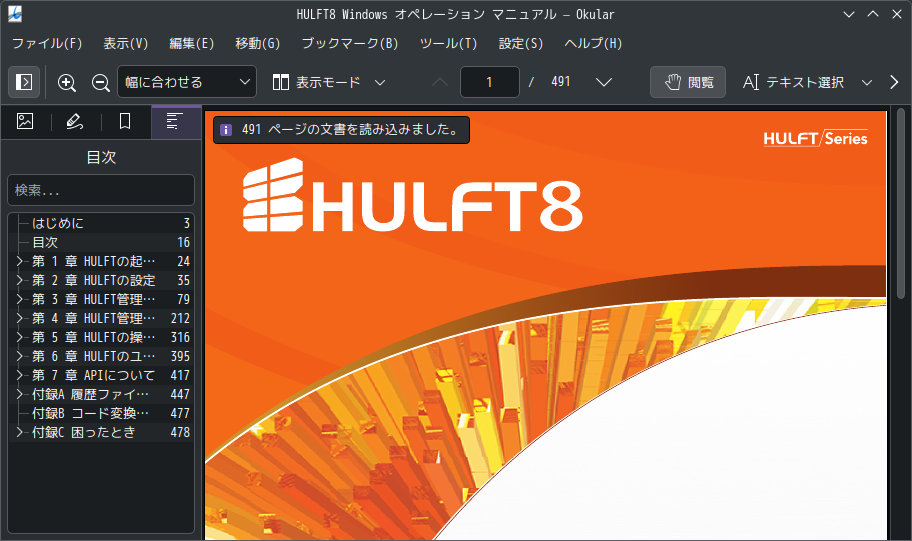Expand 第 2 章 HULFTの設定 chapter

pos(19,280)
